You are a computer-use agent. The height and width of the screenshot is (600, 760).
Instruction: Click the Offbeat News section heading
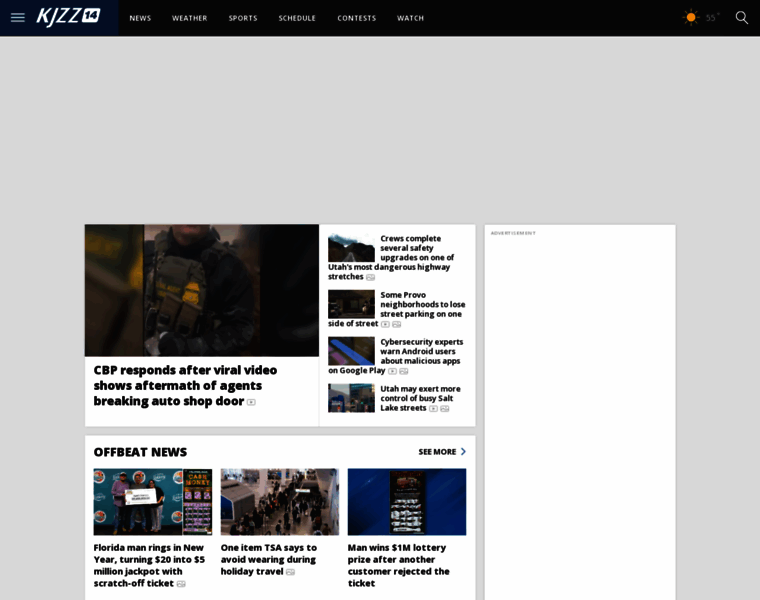click(140, 452)
